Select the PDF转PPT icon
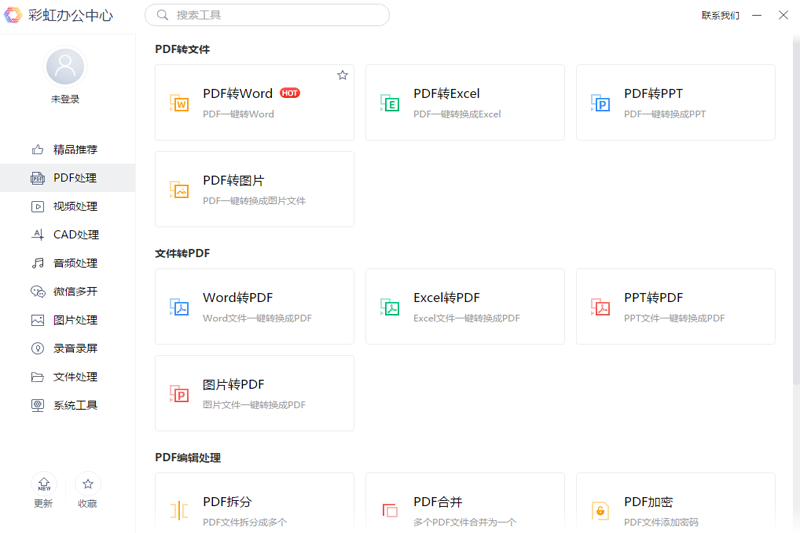 [x=601, y=103]
